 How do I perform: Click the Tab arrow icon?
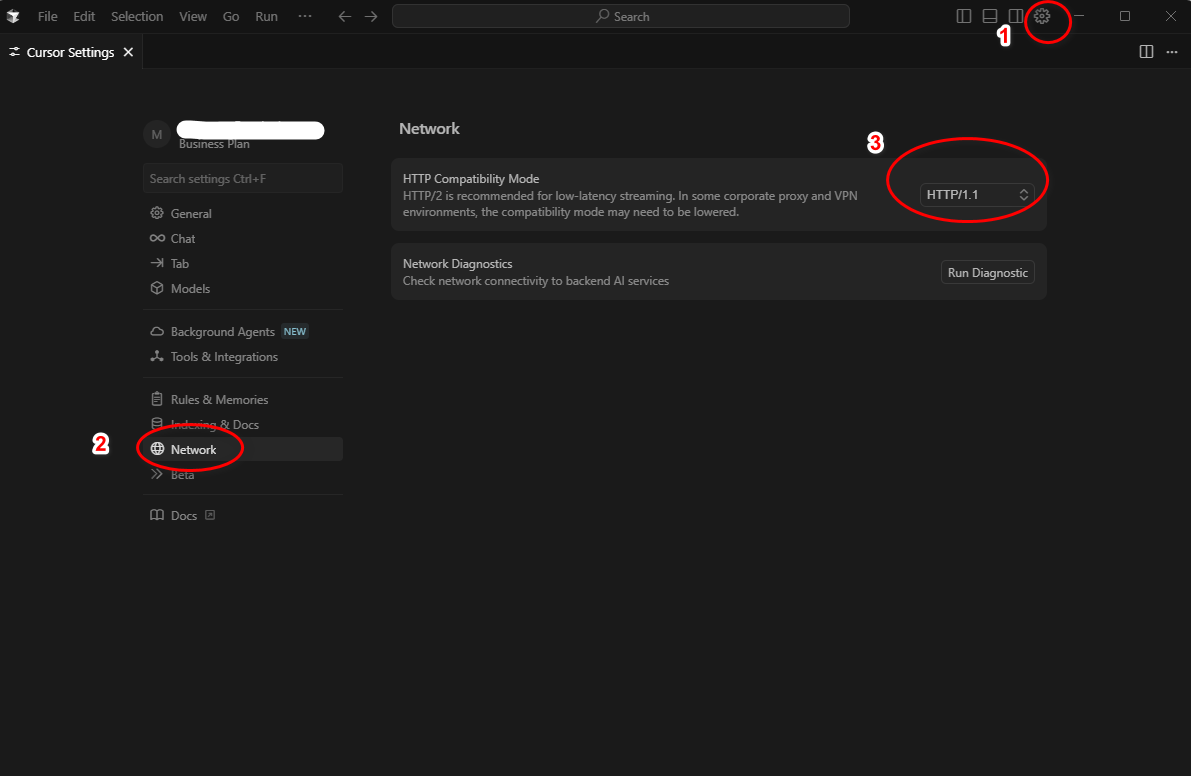(x=157, y=263)
